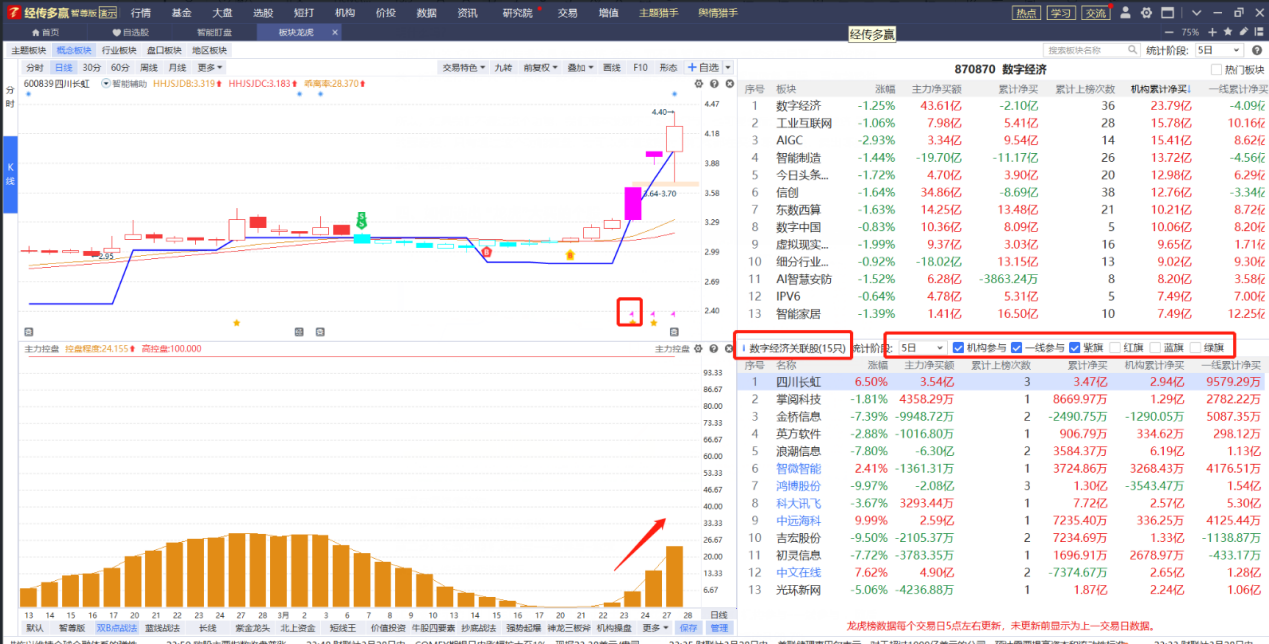Click the star favorite icon in top toolbar
1269x644 pixels.
coord(1228,32)
